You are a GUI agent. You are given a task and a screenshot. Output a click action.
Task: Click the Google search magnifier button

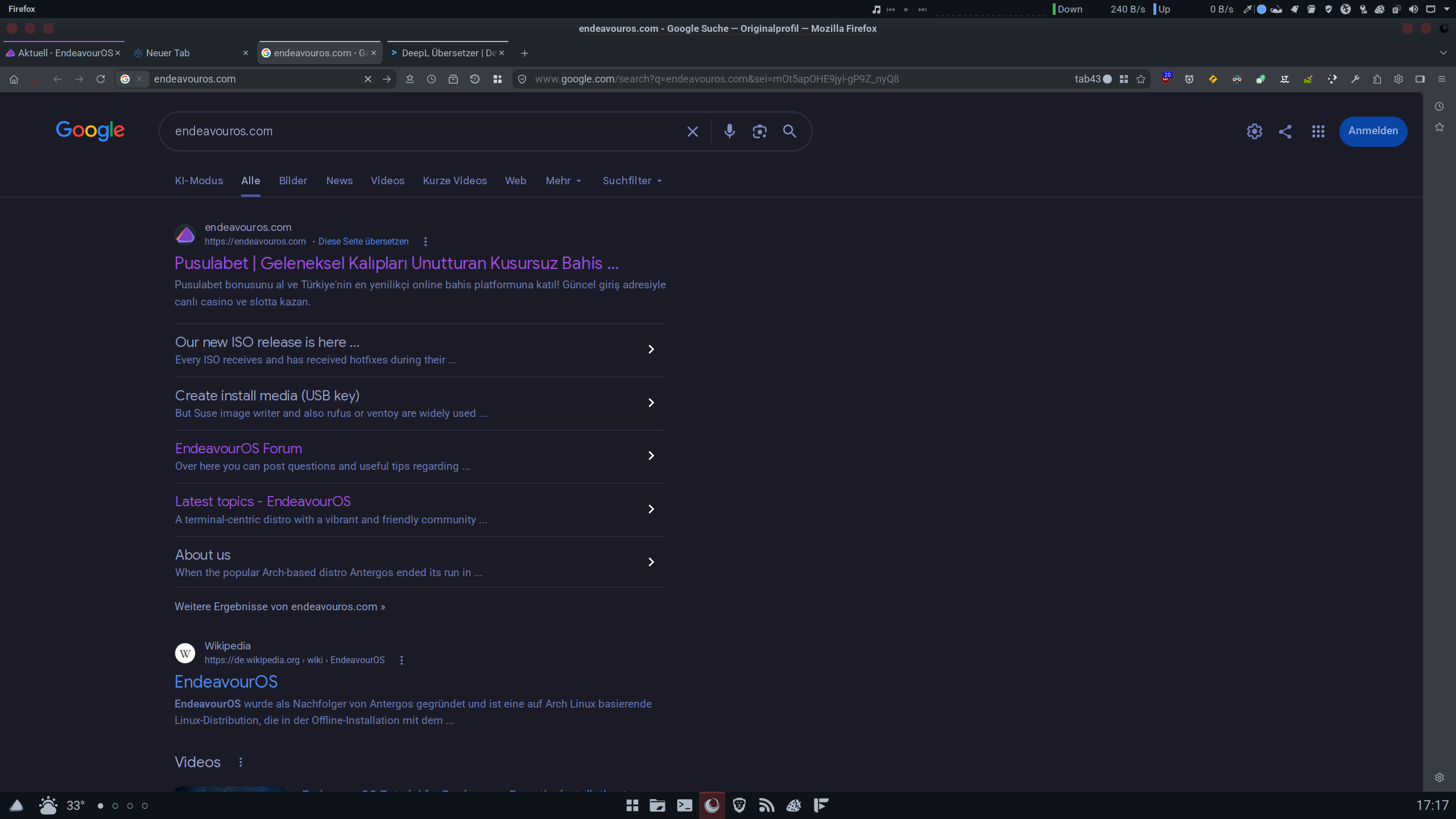pyautogui.click(x=789, y=131)
